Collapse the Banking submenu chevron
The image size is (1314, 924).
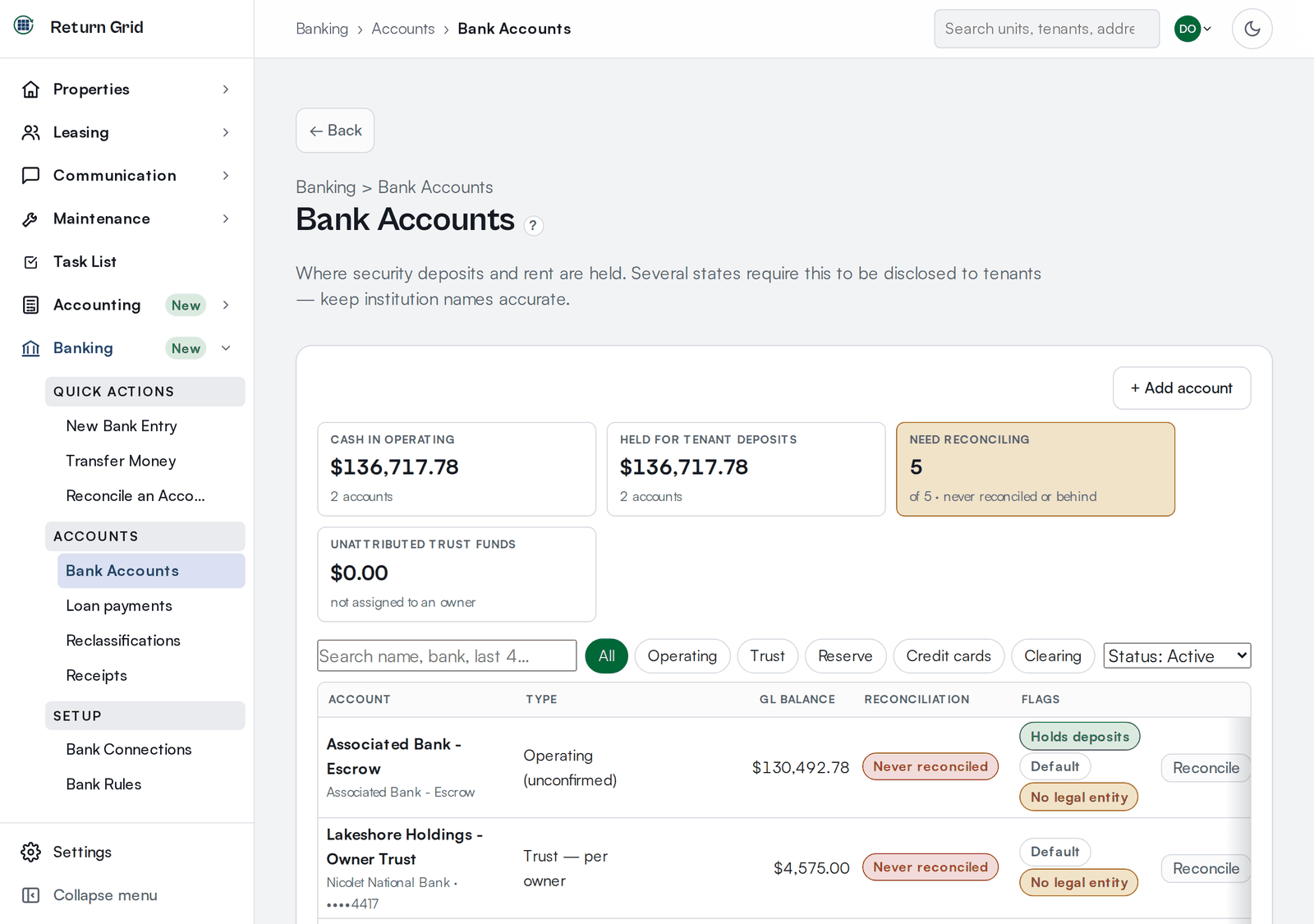coord(226,348)
